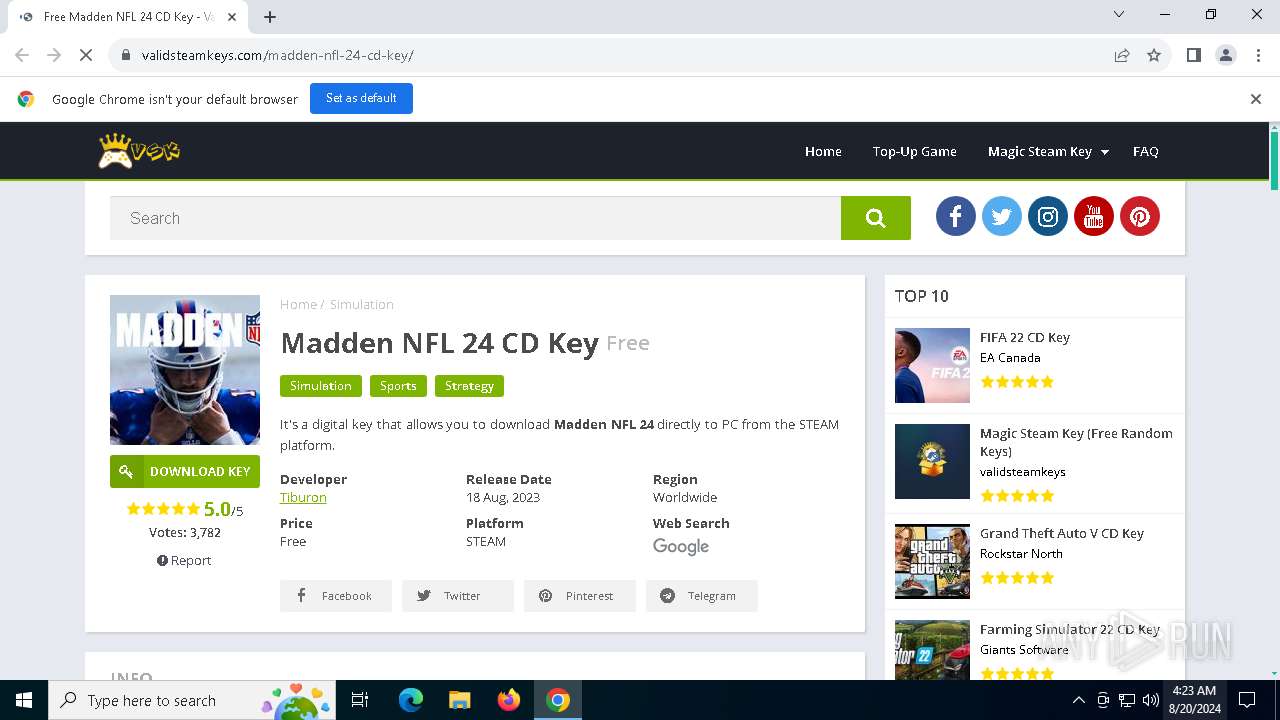Stop loading the page in Chrome
Viewport: 1280px width, 720px height.
86,55
